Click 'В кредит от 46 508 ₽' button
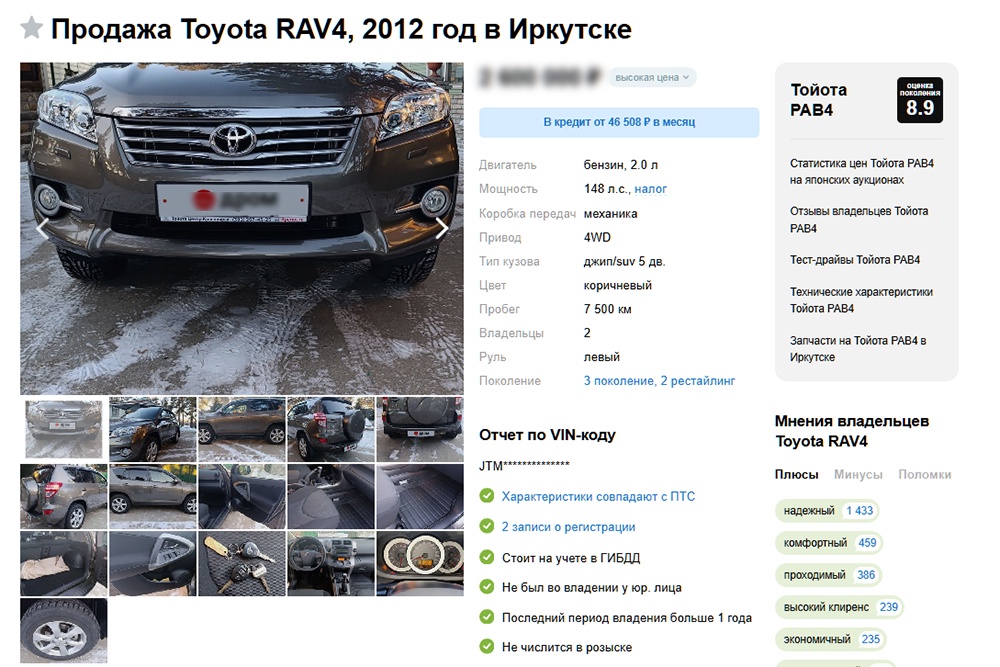Viewport: 1000px width, 667px height. coord(619,122)
